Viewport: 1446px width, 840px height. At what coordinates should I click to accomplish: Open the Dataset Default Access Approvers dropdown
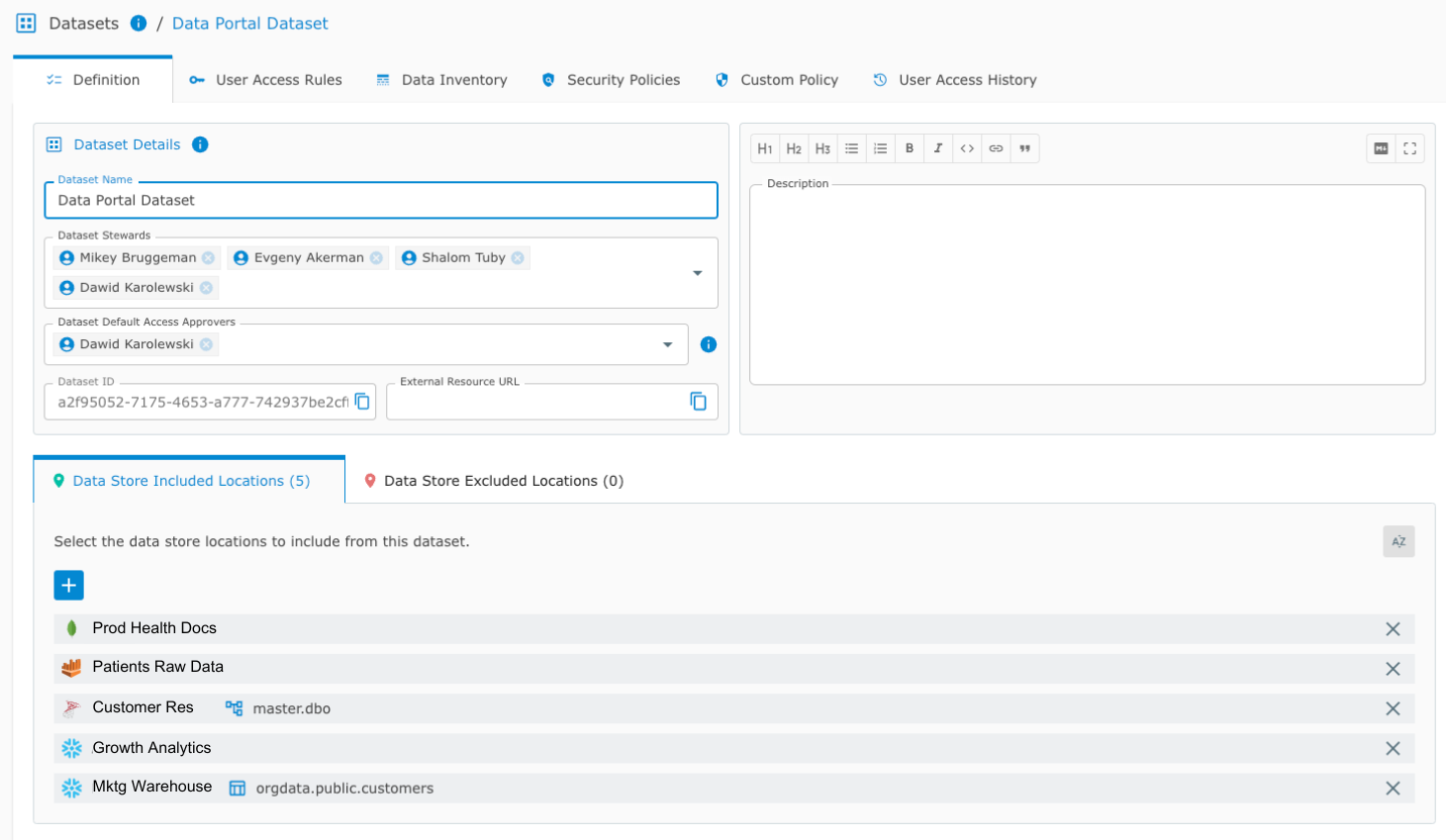(668, 344)
